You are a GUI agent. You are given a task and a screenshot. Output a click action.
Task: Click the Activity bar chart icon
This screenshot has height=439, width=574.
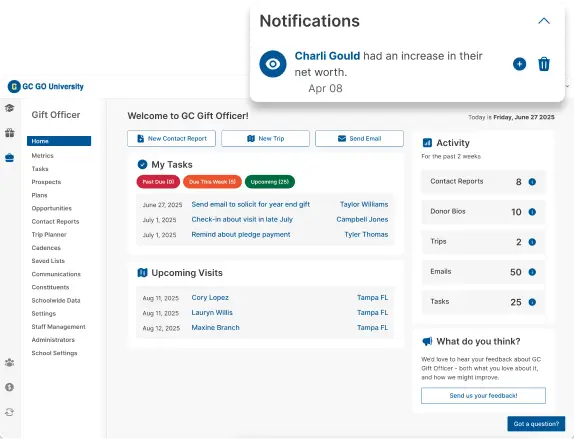coord(427,142)
